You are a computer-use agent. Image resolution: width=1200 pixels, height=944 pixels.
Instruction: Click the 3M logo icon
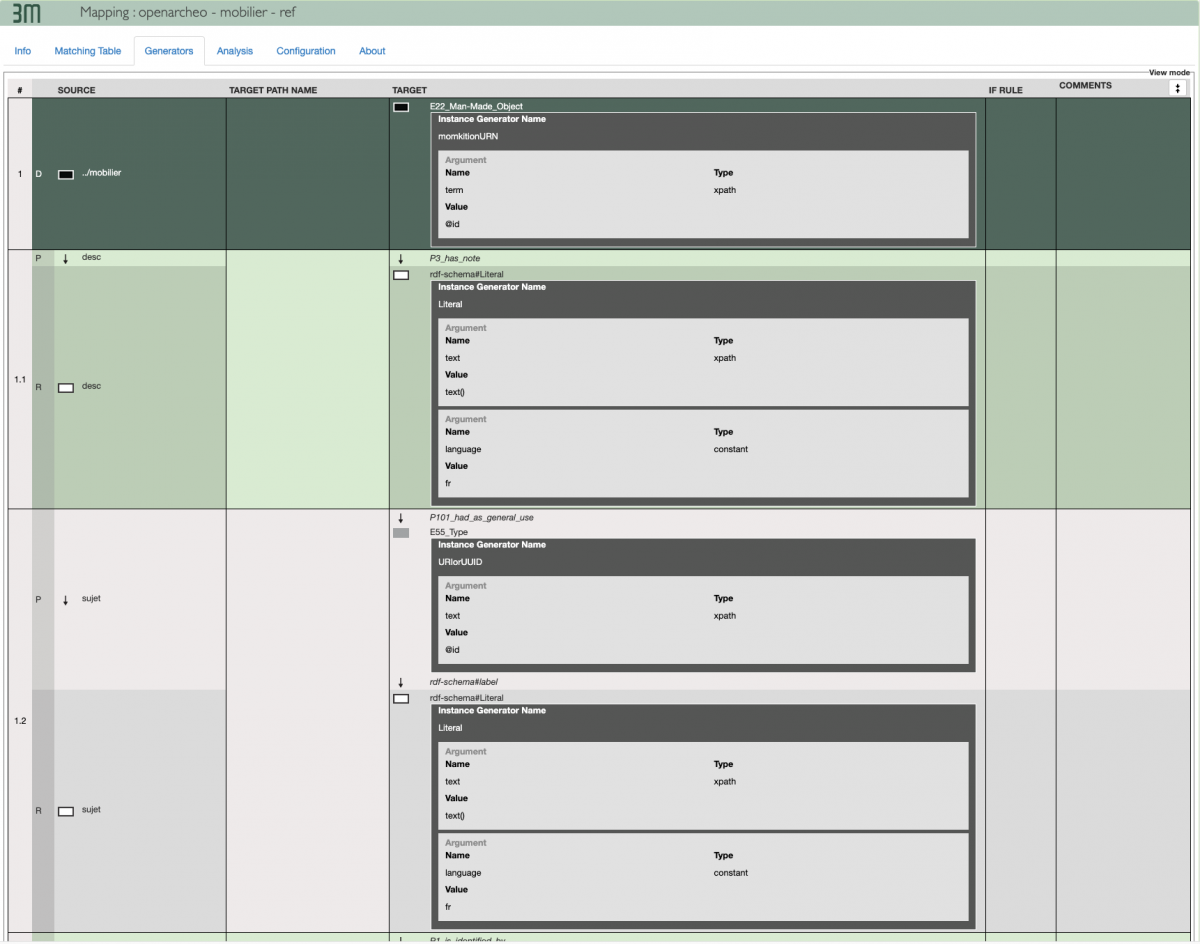[x=26, y=13]
